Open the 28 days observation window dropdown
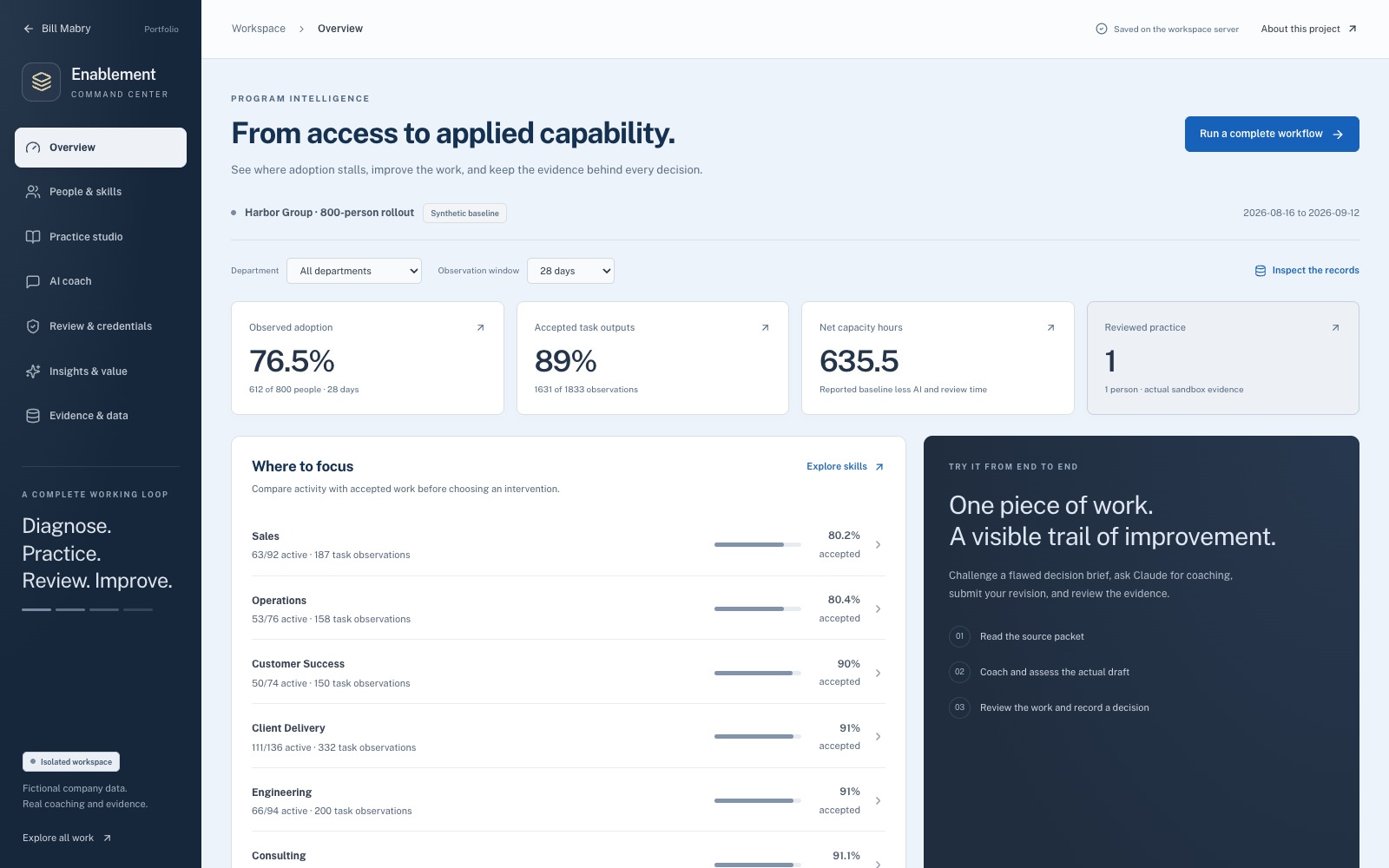The image size is (1389, 868). point(570,271)
